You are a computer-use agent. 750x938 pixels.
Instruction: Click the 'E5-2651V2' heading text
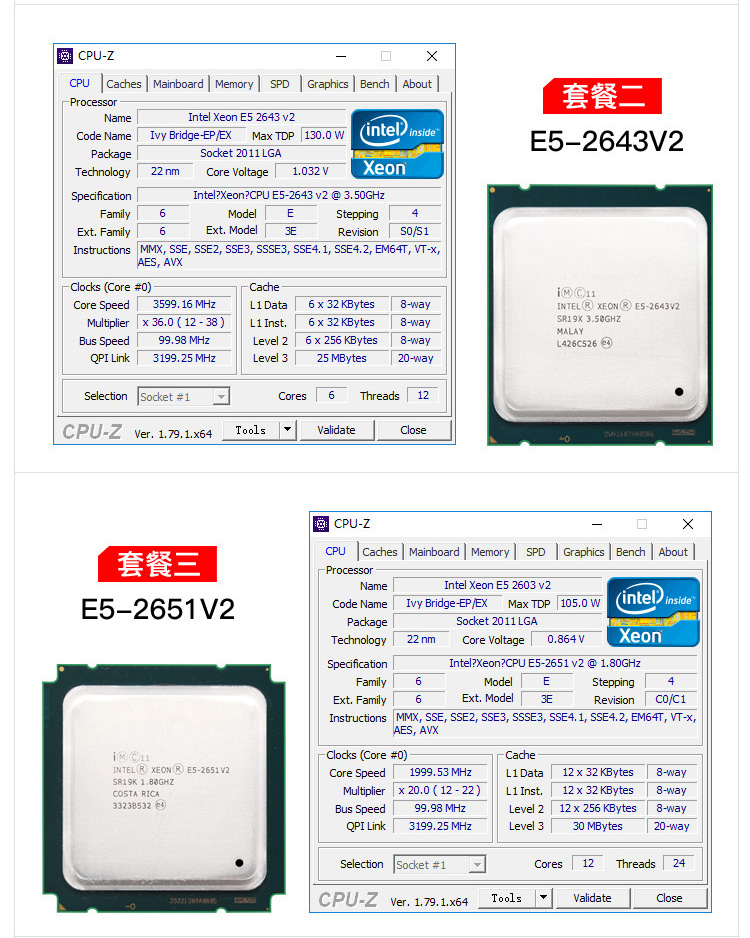(157, 609)
